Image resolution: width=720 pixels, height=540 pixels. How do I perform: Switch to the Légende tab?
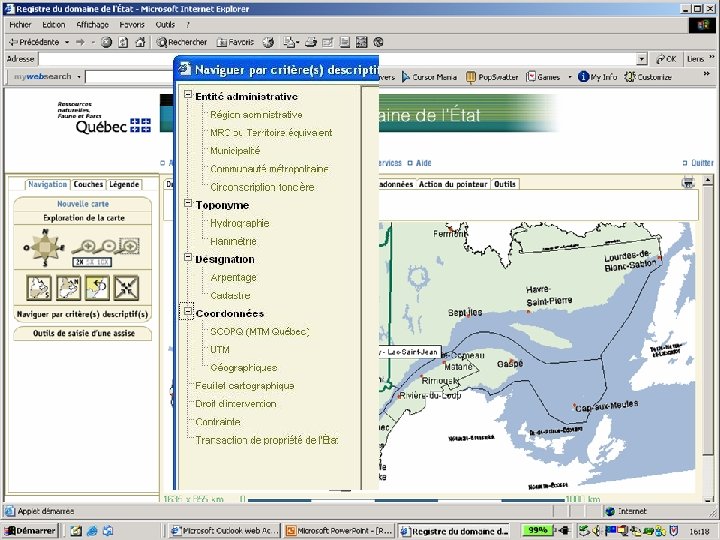click(124, 184)
